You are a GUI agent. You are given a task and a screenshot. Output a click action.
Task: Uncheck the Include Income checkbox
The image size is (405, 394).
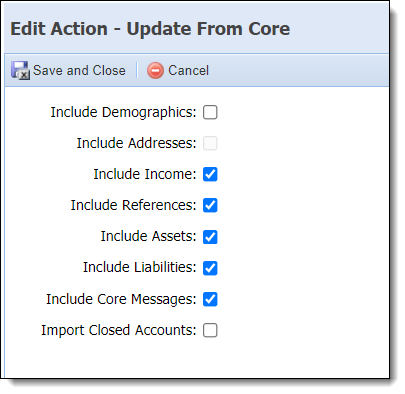click(210, 174)
